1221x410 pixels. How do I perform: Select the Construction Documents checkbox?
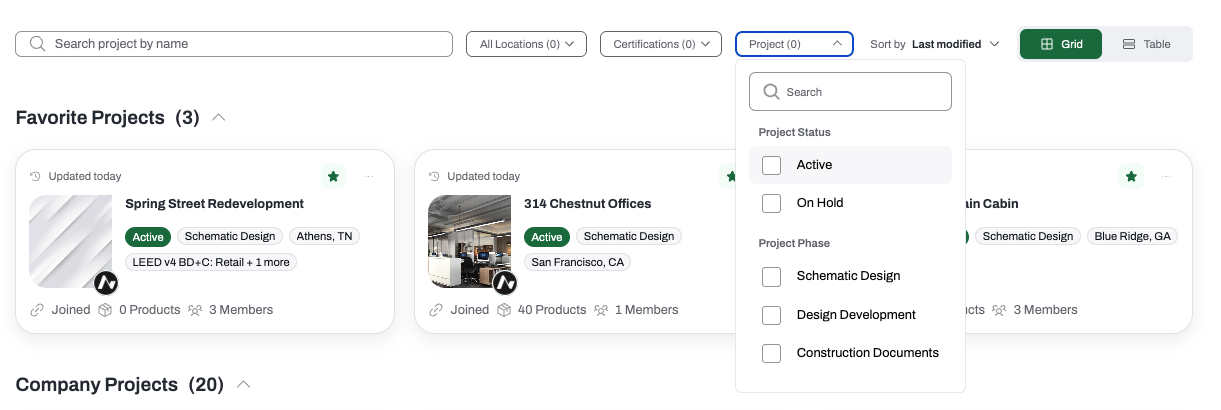click(771, 353)
